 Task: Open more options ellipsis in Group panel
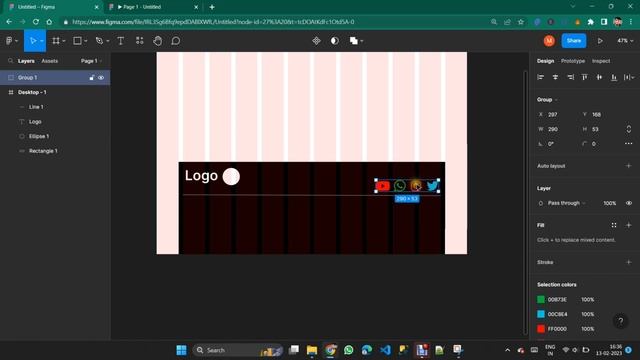click(x=629, y=144)
